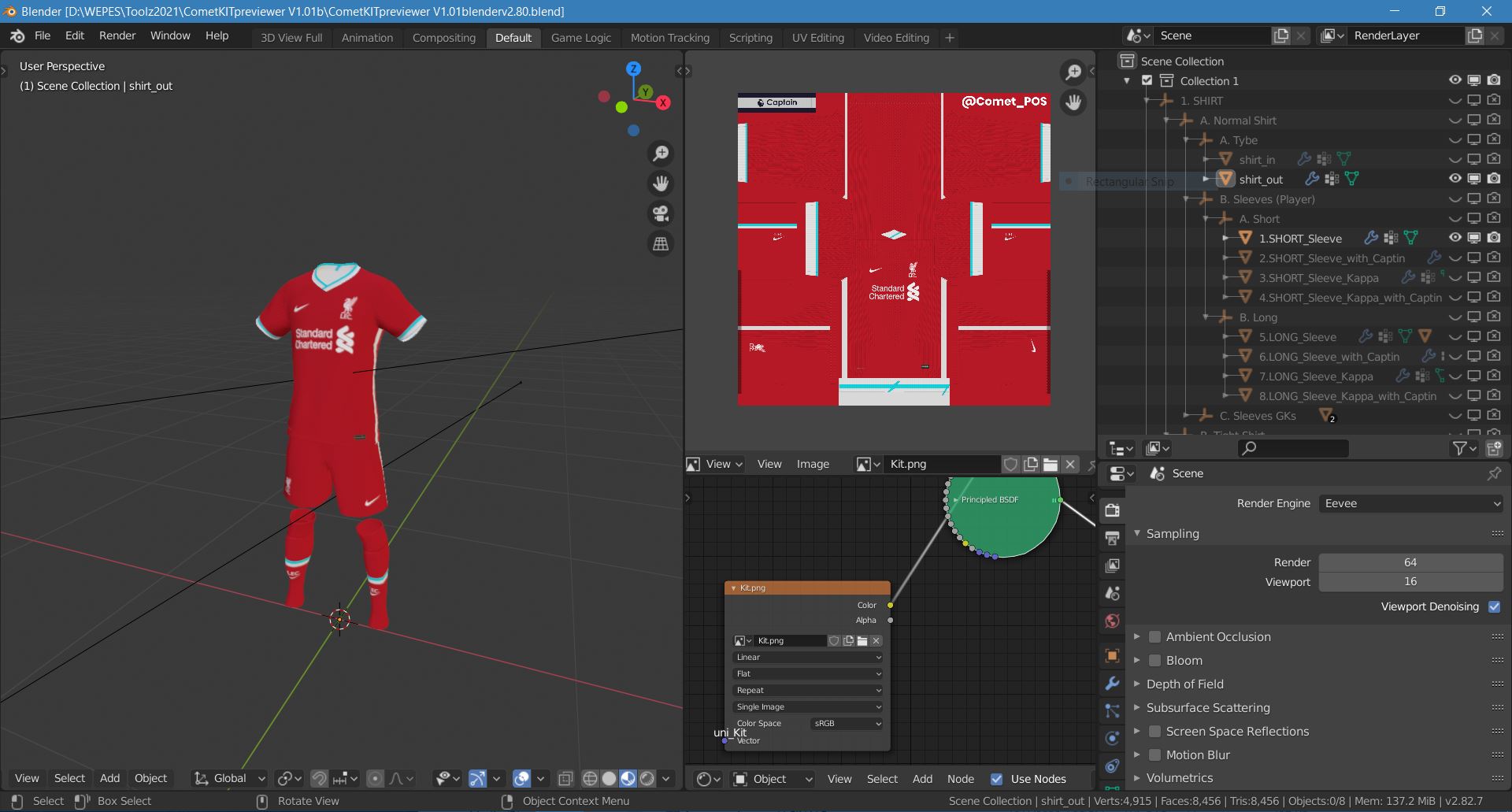Enable the Ambient Occlusion checkbox
This screenshot has width=1512, height=812.
point(1154,636)
